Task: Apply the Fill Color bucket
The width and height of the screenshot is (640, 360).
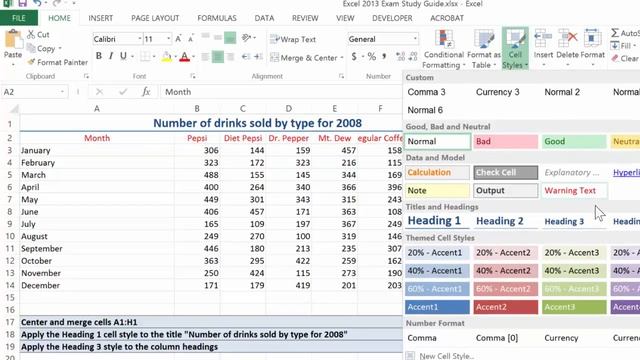Action: (x=167, y=56)
